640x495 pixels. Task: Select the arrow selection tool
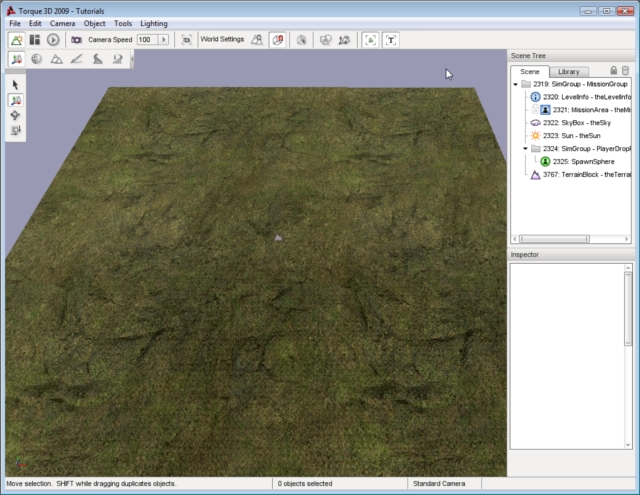pyautogui.click(x=16, y=85)
